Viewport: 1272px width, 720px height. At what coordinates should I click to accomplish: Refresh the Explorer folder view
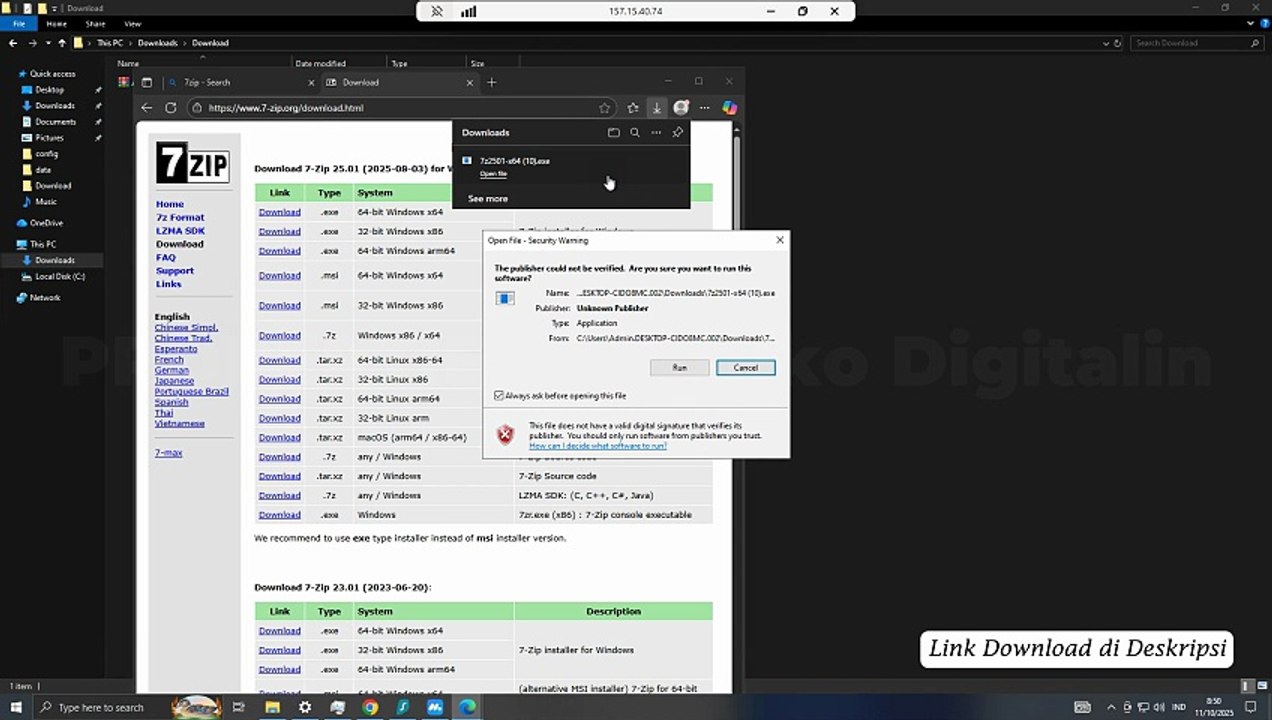point(1117,43)
